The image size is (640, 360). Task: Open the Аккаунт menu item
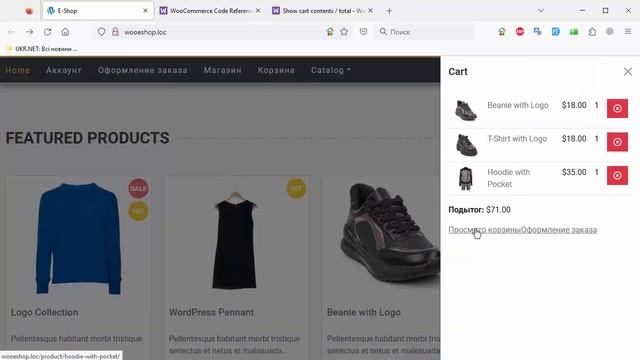[x=64, y=70]
